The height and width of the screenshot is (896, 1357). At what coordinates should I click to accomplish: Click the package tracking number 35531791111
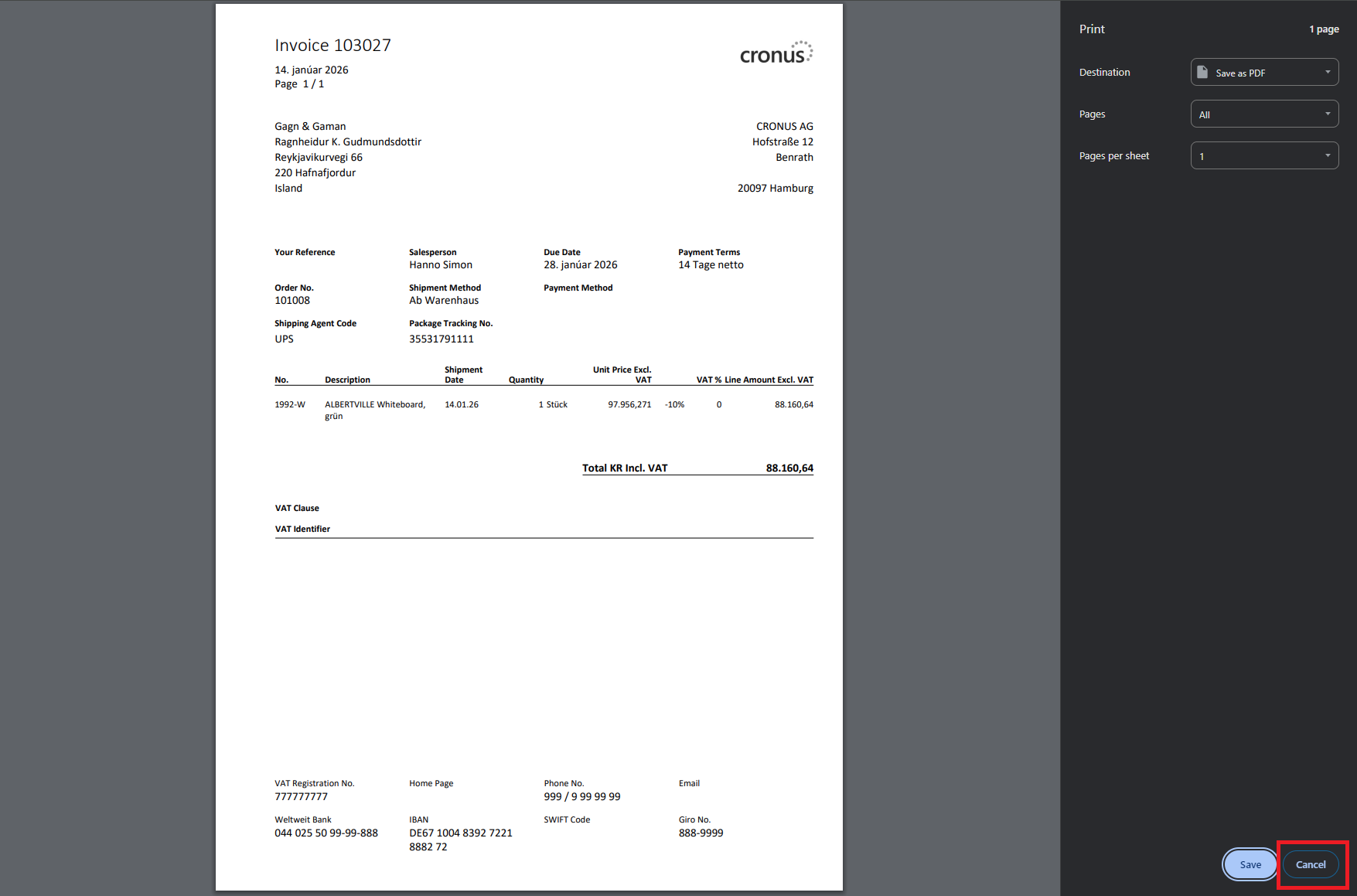pos(442,339)
